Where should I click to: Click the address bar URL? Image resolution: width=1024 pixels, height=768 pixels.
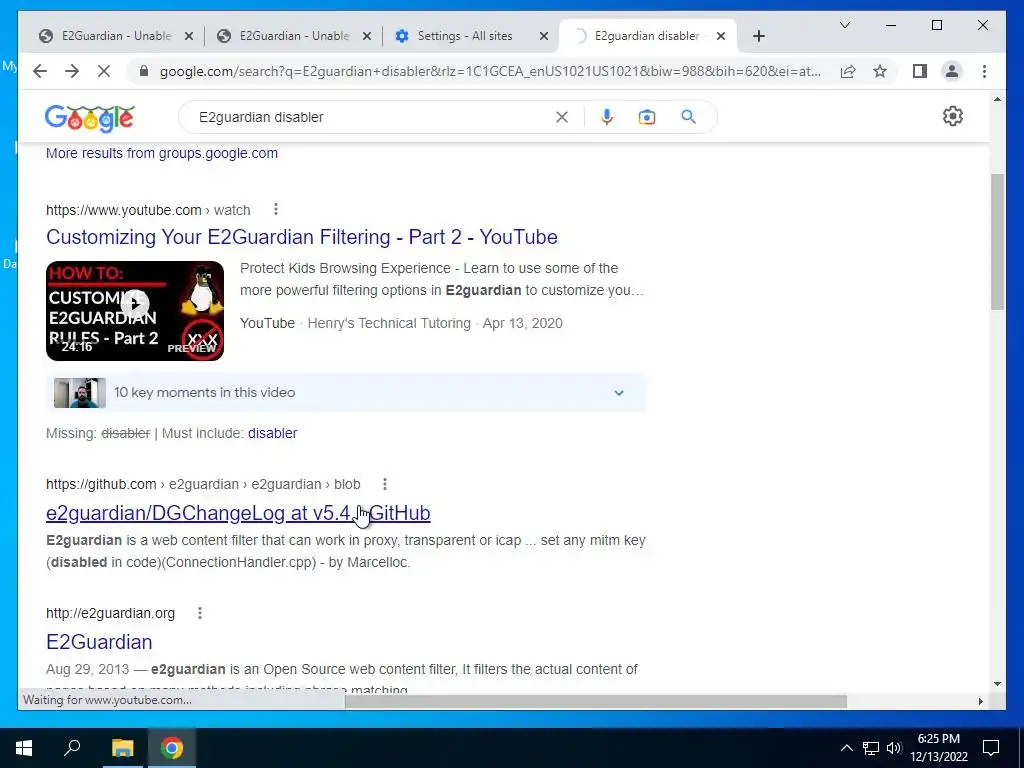click(x=490, y=71)
